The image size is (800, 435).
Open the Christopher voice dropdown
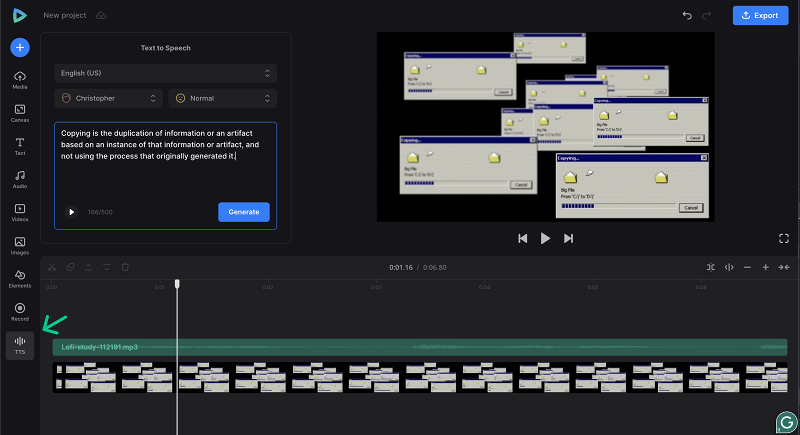tap(109, 98)
